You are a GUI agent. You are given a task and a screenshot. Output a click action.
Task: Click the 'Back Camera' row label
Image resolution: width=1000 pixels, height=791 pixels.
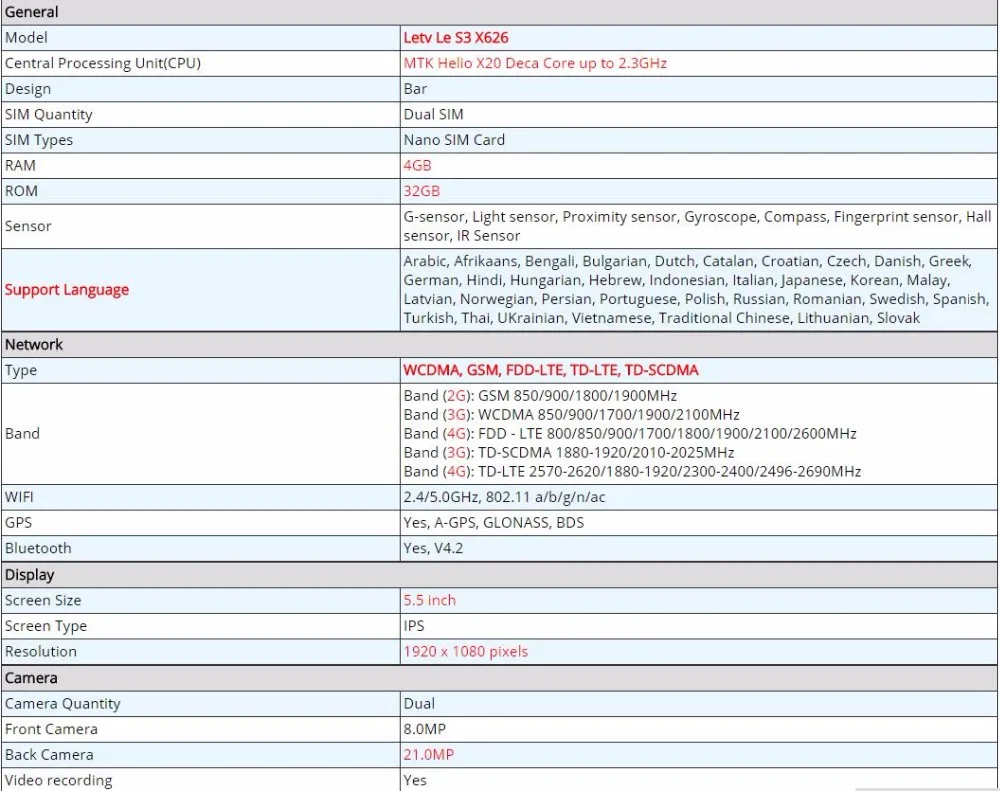pyautogui.click(x=49, y=755)
